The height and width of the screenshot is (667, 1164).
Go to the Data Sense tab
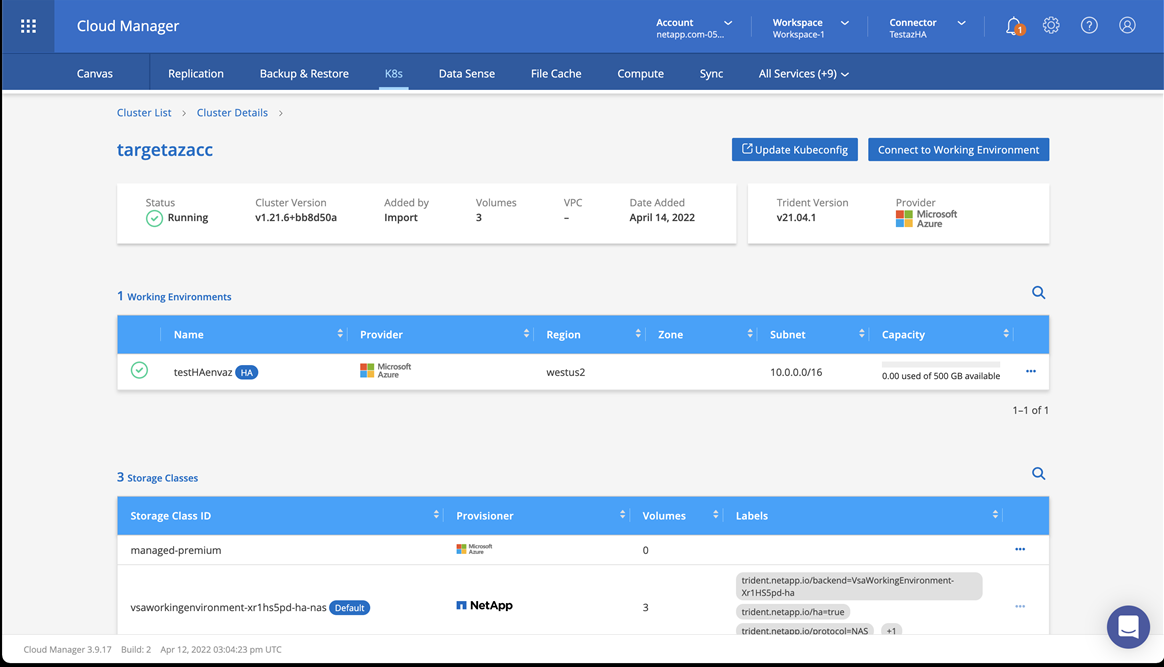click(x=466, y=74)
